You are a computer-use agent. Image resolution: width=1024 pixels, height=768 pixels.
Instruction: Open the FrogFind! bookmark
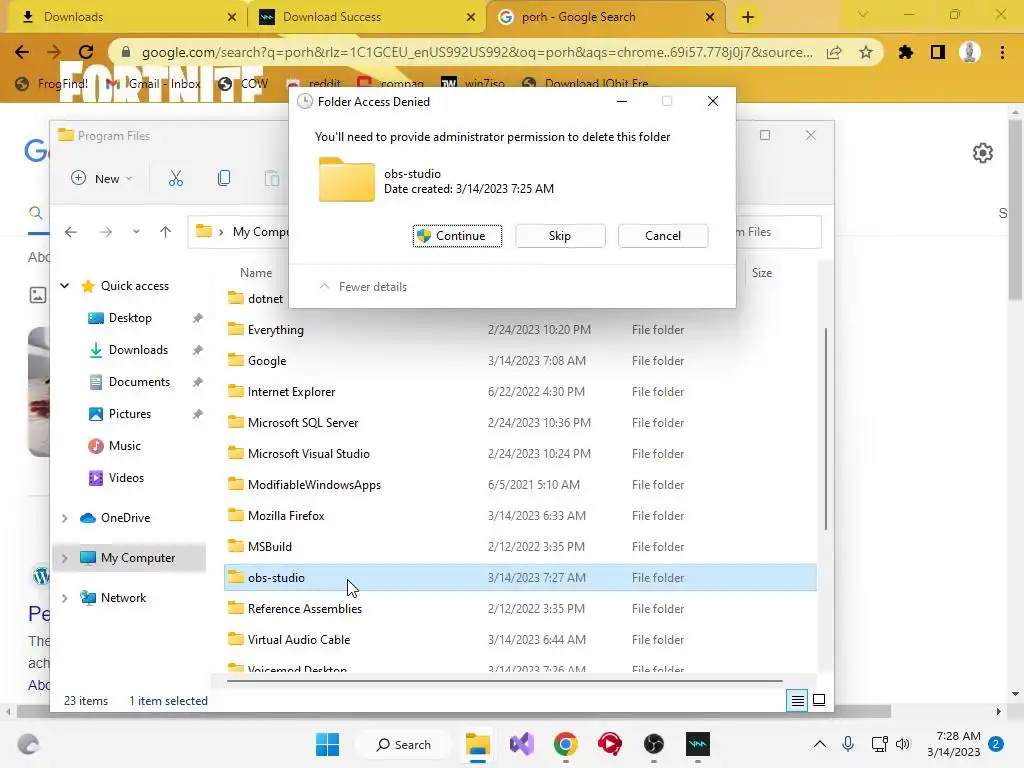52,84
